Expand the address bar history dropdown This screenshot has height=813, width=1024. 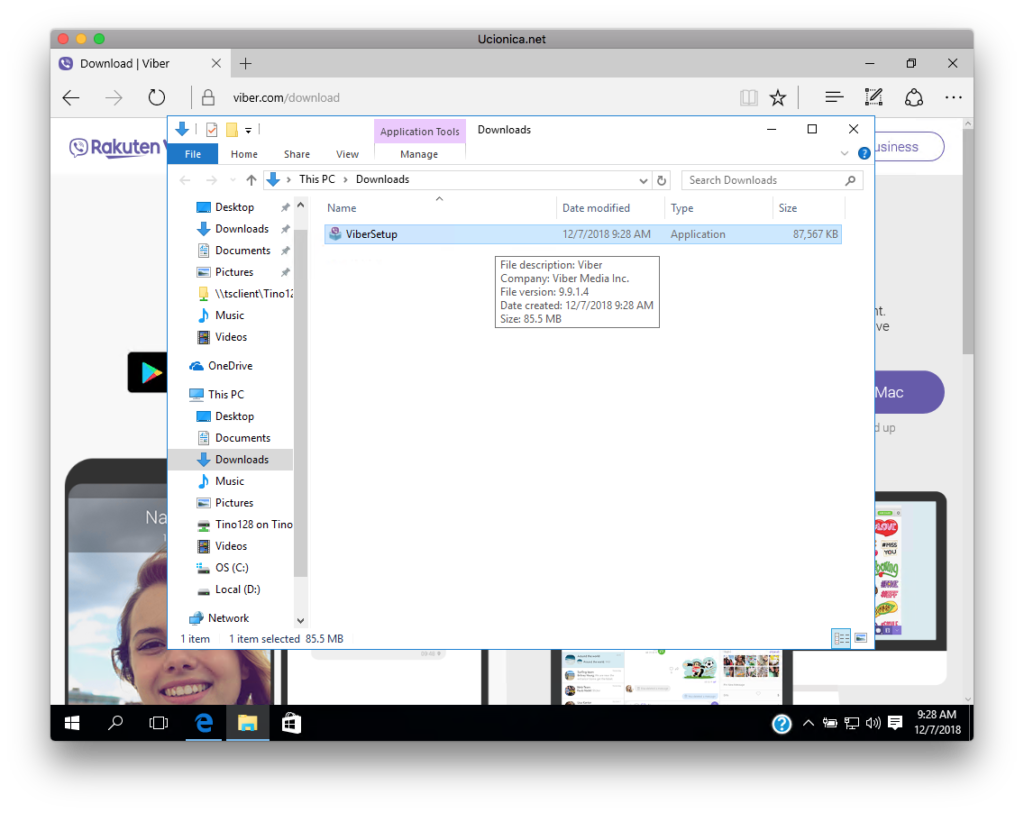643,181
